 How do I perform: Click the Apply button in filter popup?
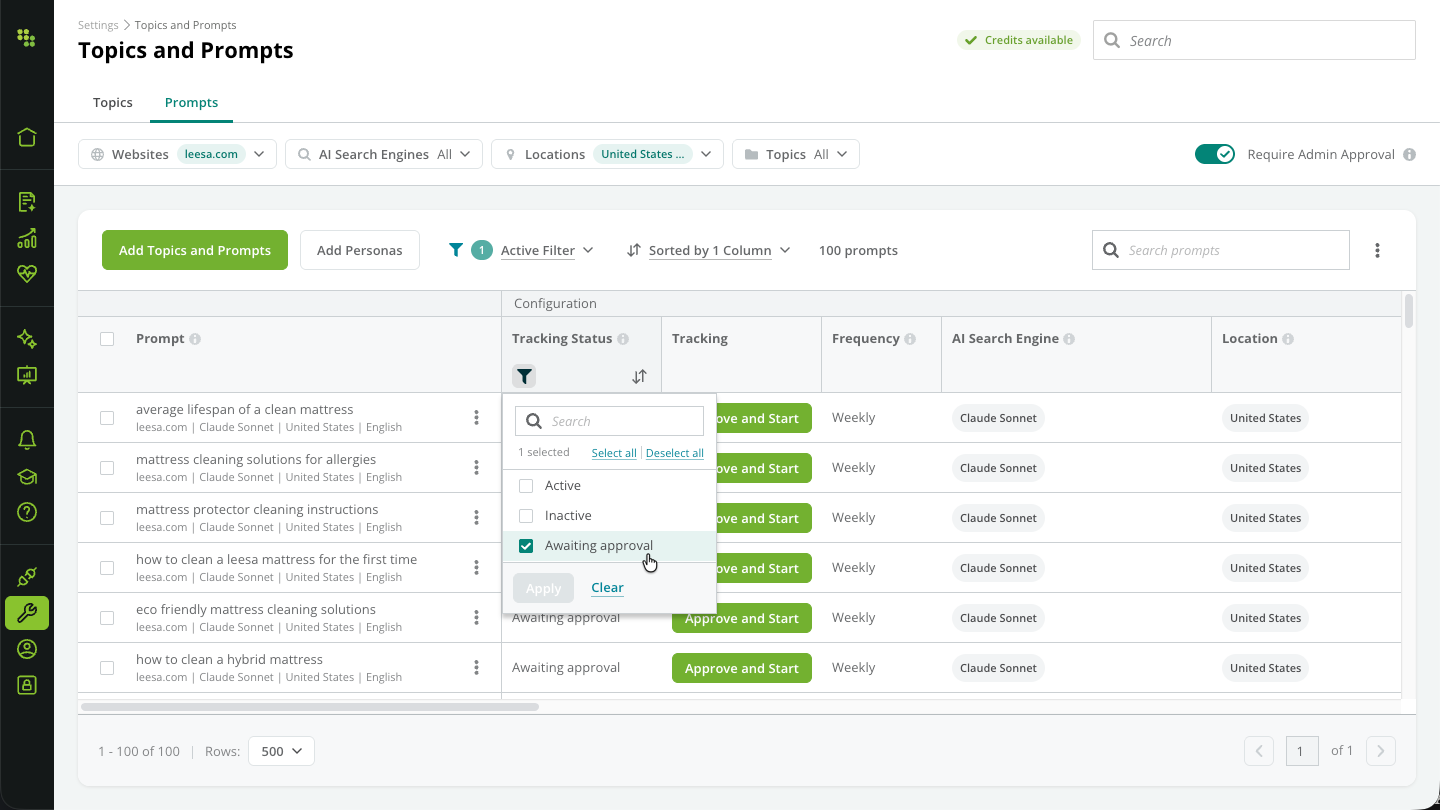coord(543,588)
